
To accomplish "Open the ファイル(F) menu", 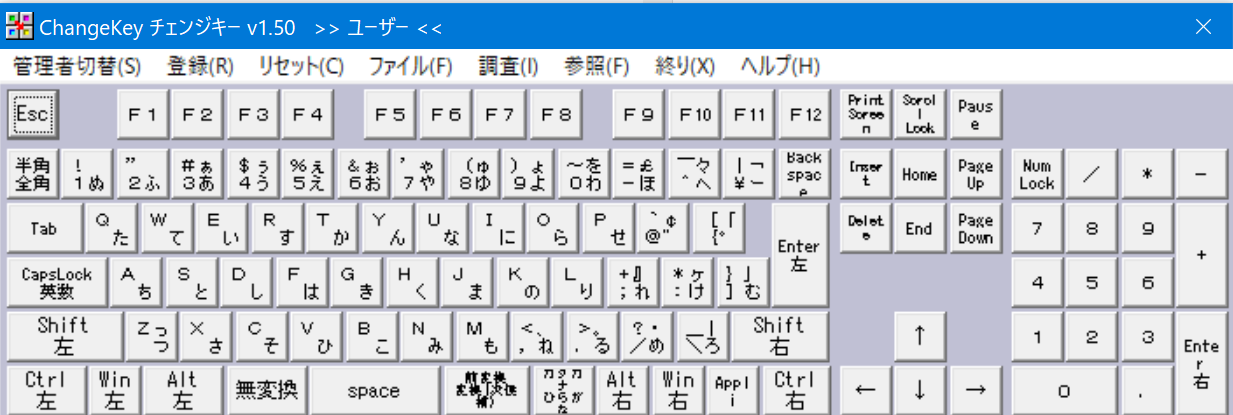I will pyautogui.click(x=410, y=67).
